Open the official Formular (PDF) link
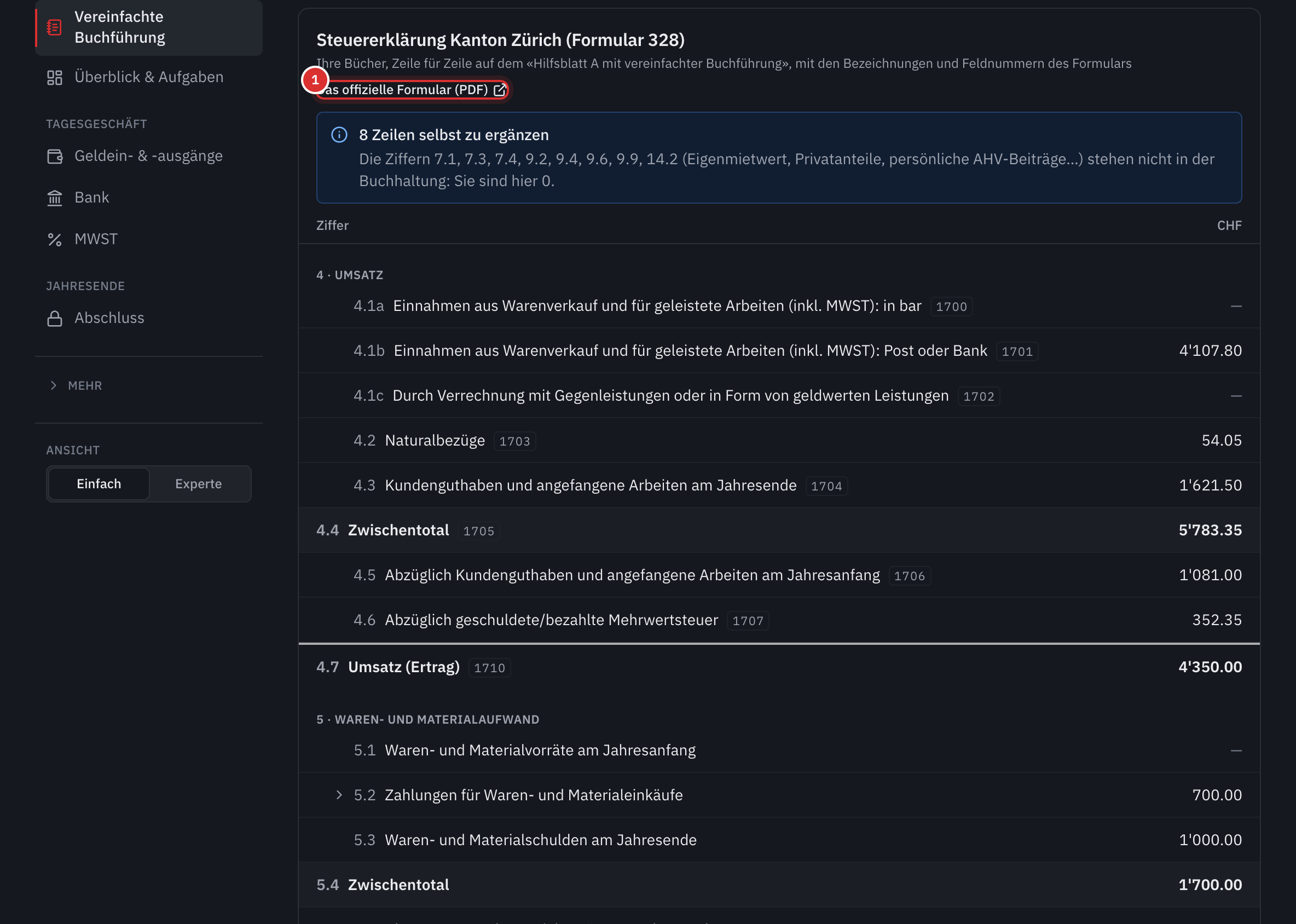Image resolution: width=1296 pixels, height=924 pixels. [412, 90]
